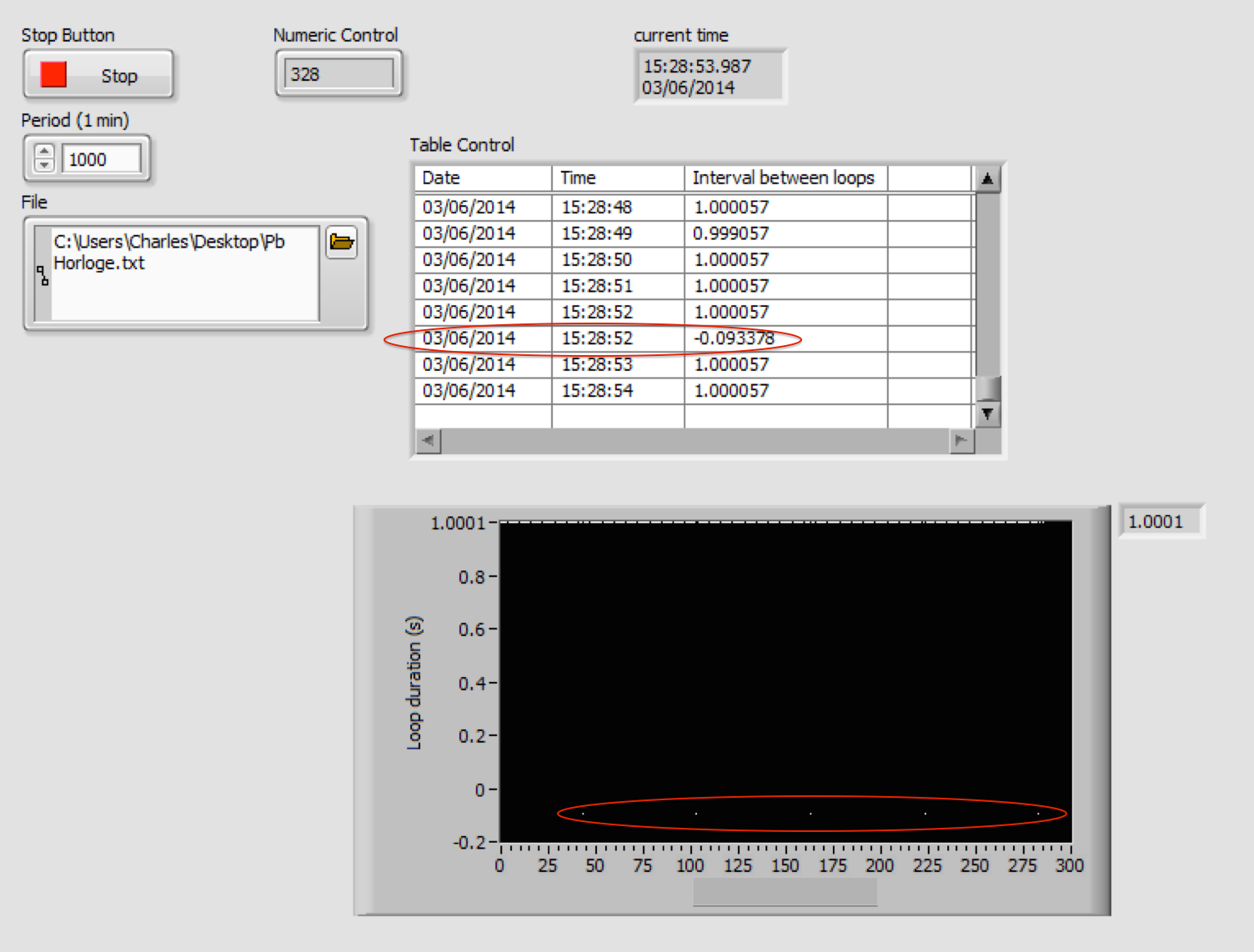Click the current time display
The height and width of the screenshot is (952, 1254).
[710, 76]
